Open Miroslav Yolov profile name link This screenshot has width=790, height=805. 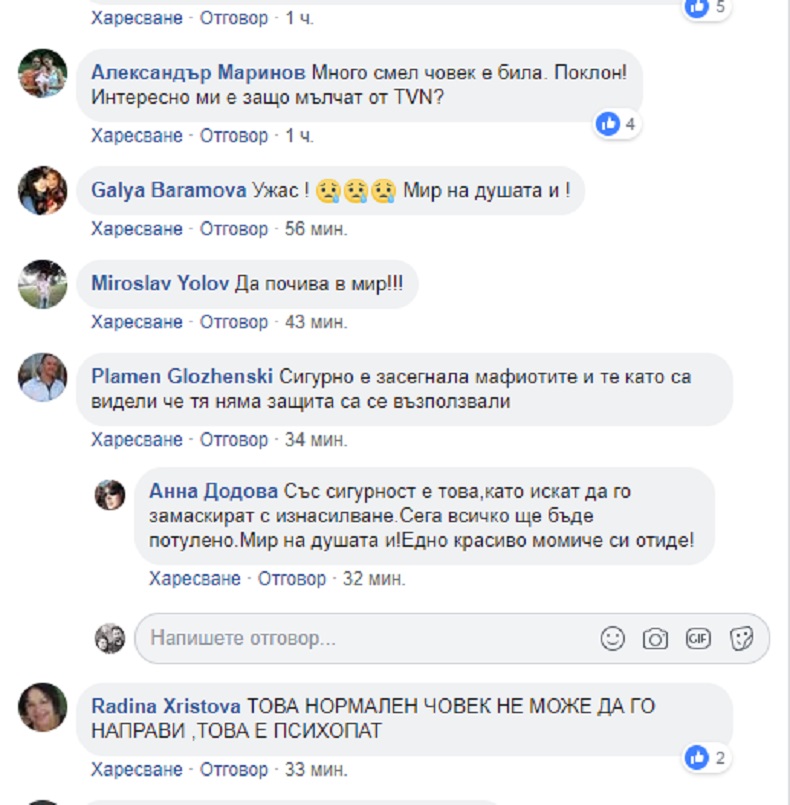pos(160,283)
